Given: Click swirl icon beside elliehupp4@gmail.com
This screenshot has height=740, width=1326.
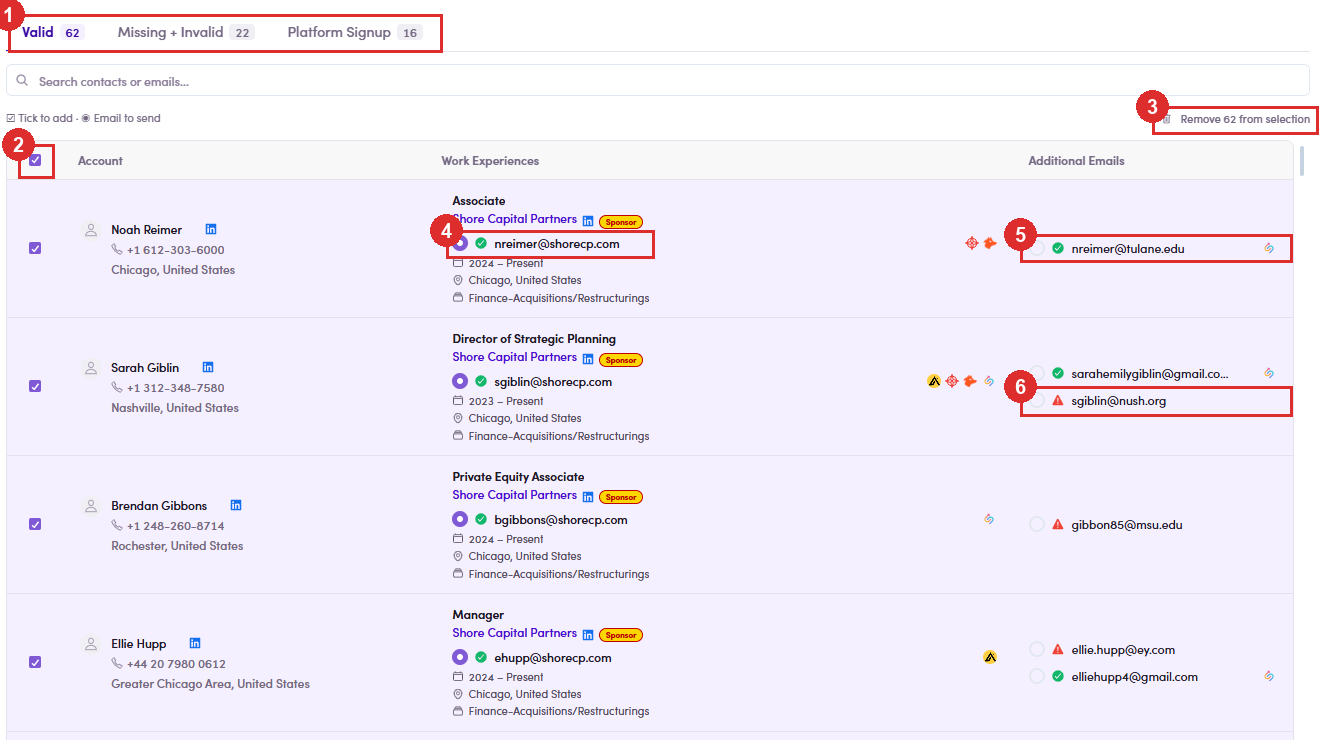Looking at the screenshot, I should tap(1269, 676).
